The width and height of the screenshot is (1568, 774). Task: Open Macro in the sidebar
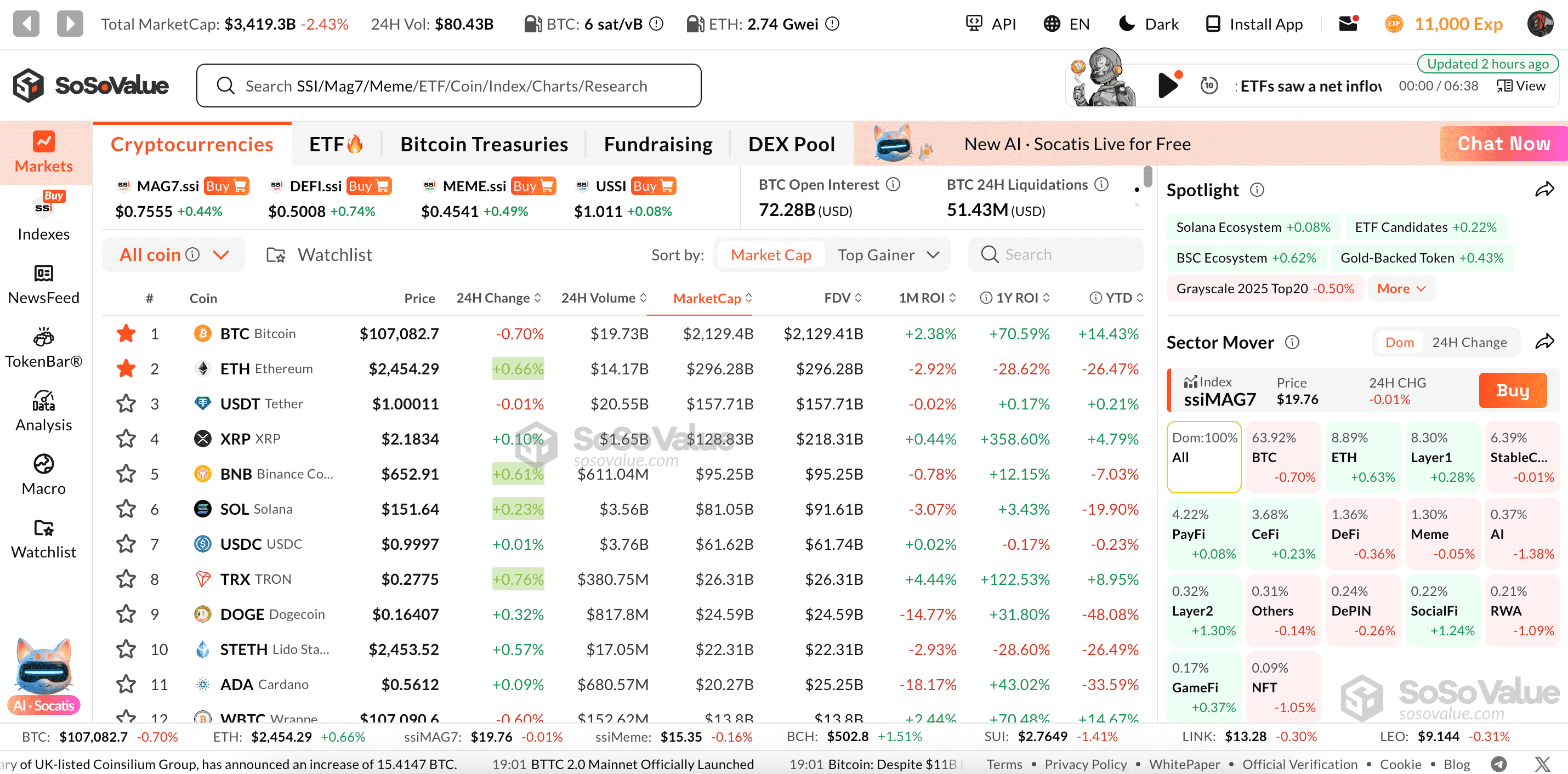point(44,475)
